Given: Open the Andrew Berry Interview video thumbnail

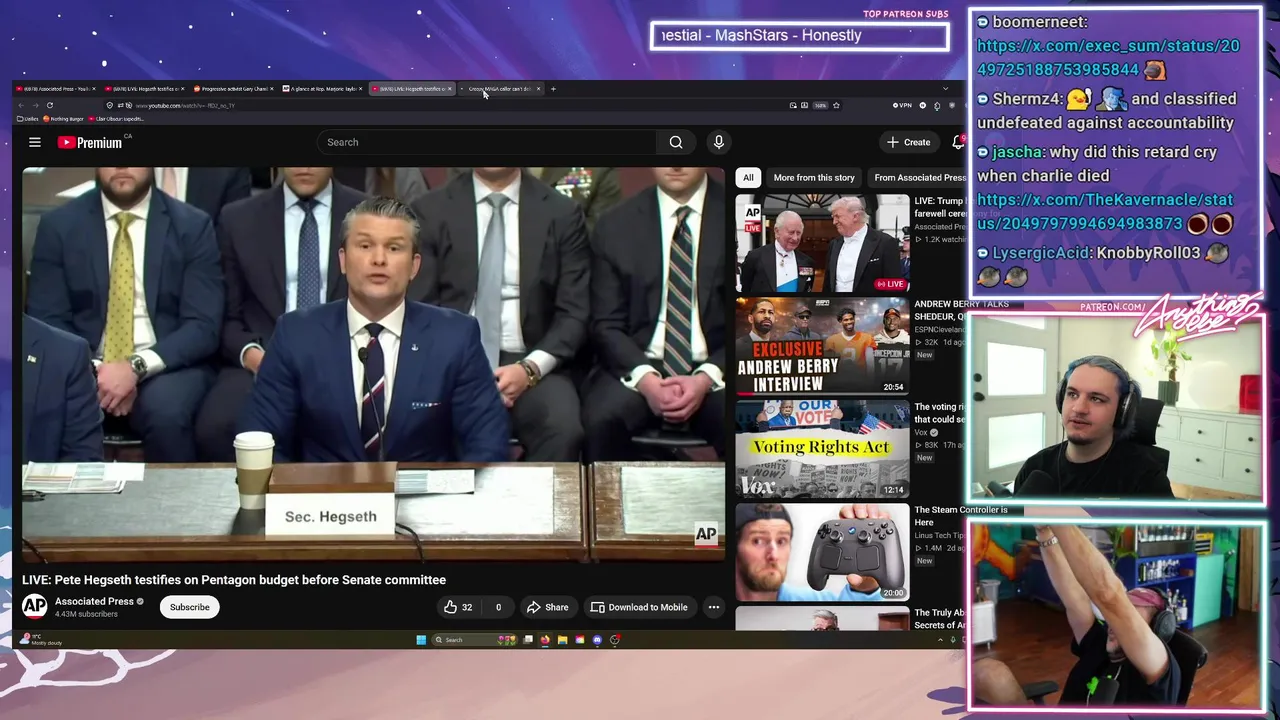Looking at the screenshot, I should pos(822,346).
